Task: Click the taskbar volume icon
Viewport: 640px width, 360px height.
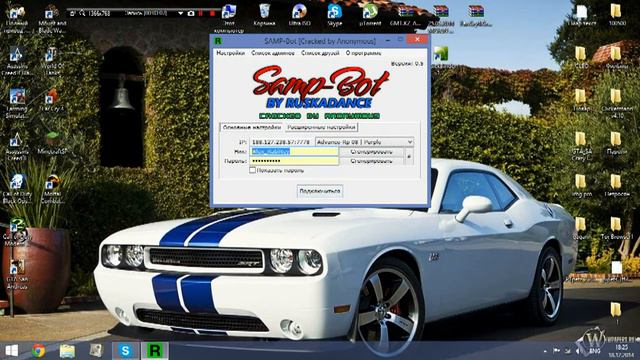Action: [x=577, y=351]
